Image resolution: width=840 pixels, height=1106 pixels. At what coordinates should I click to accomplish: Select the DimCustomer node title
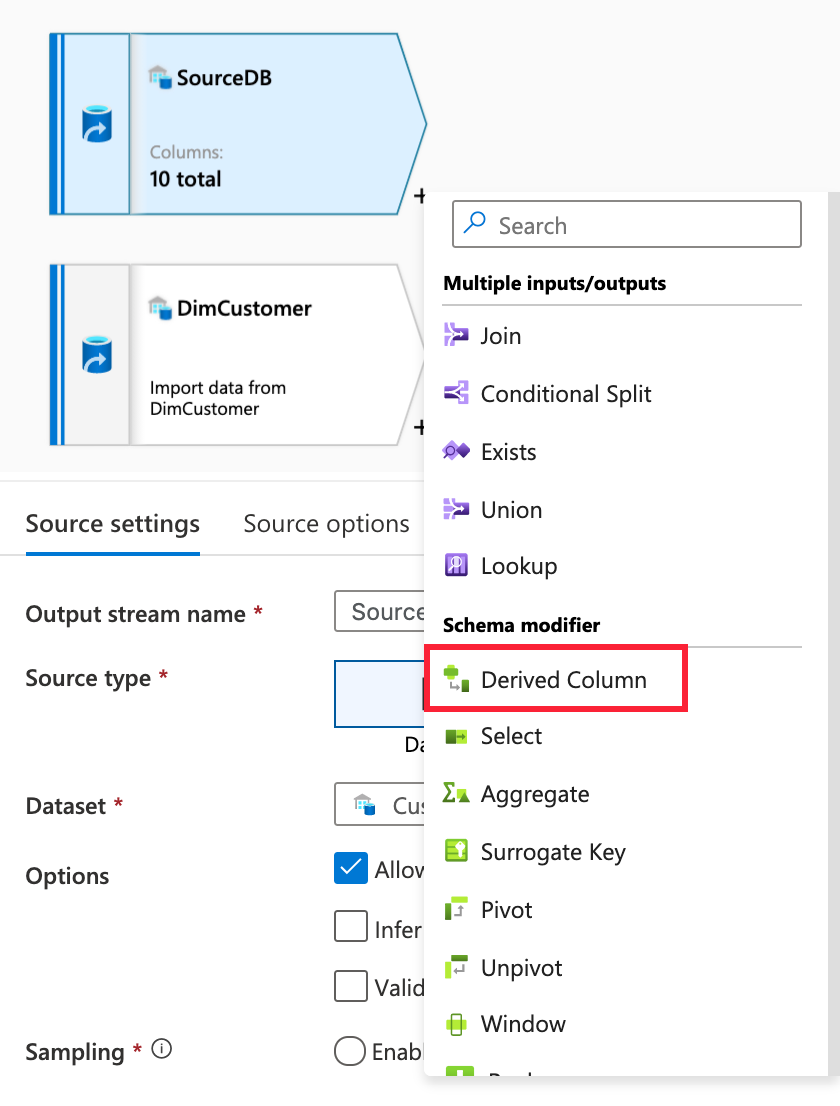click(x=244, y=308)
